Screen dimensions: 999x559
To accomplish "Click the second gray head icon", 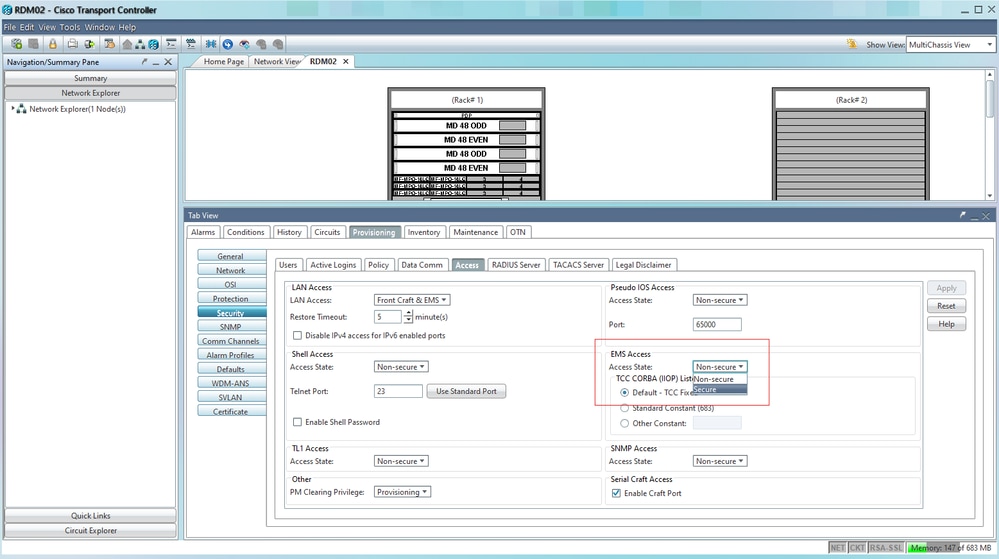I will click(278, 44).
